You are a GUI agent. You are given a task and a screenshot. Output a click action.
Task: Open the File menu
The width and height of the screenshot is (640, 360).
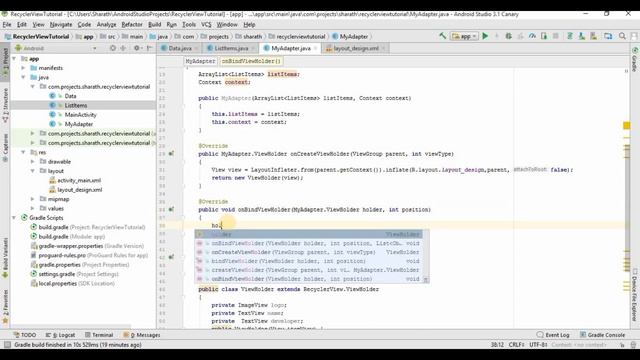tap(7, 24)
